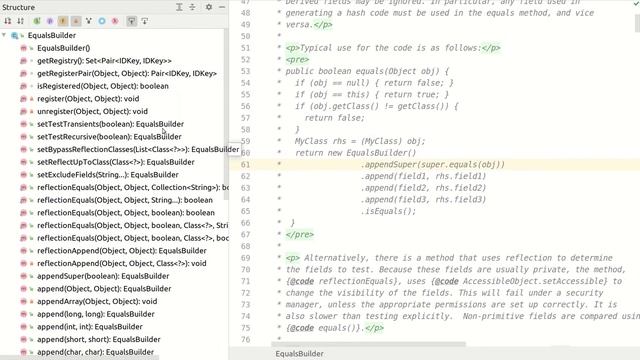Image resolution: width=640 pixels, height=360 pixels.
Task: Select unregister(Object, Object): void
Action: tap(92, 111)
